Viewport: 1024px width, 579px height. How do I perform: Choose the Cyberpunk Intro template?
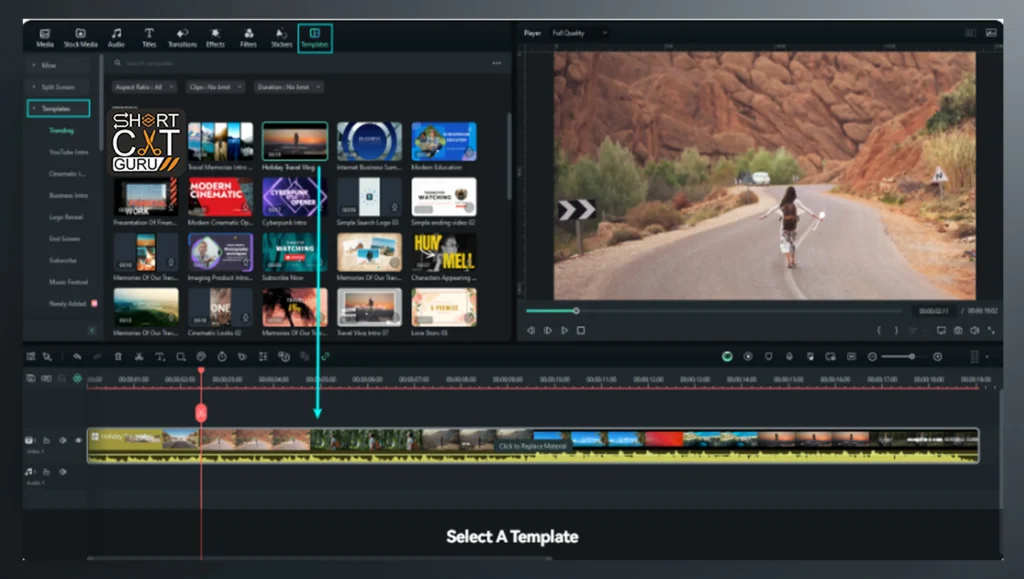[x=295, y=196]
